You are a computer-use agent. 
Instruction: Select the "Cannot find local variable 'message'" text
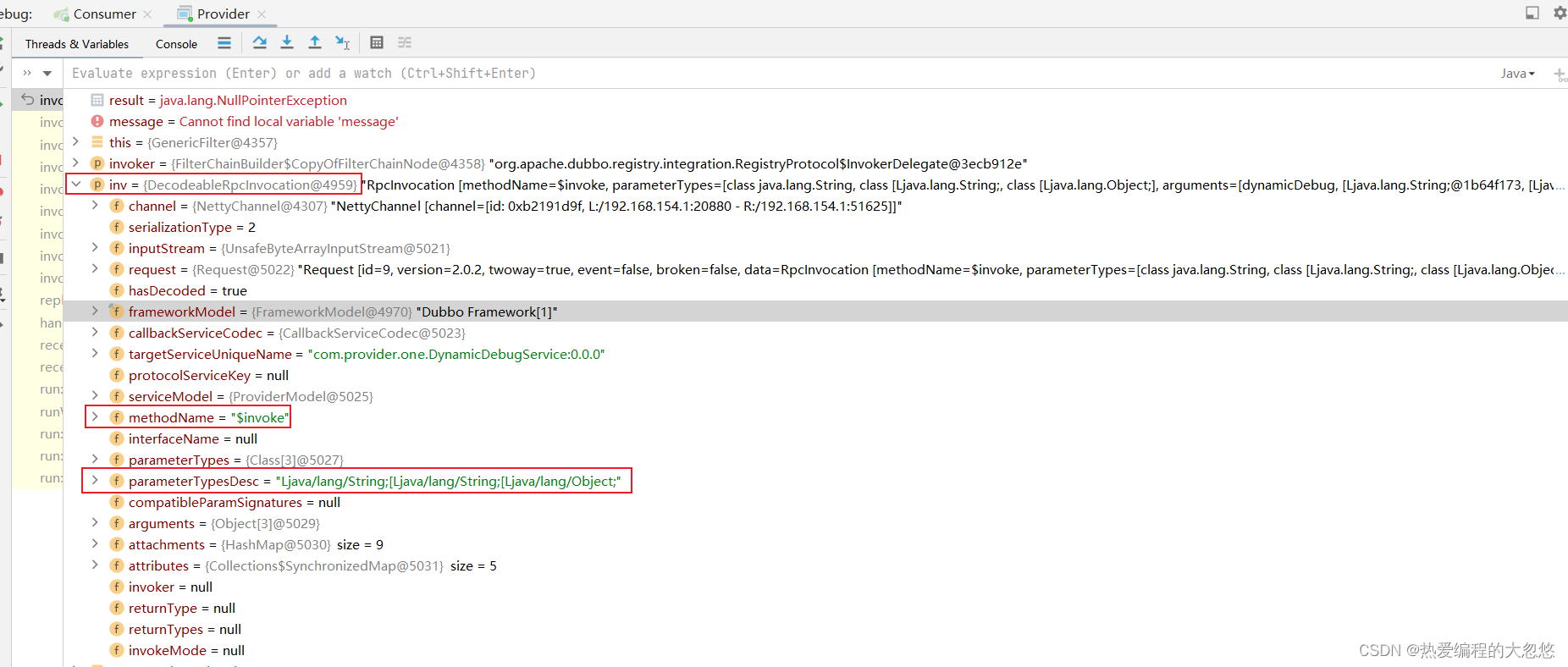click(x=289, y=121)
